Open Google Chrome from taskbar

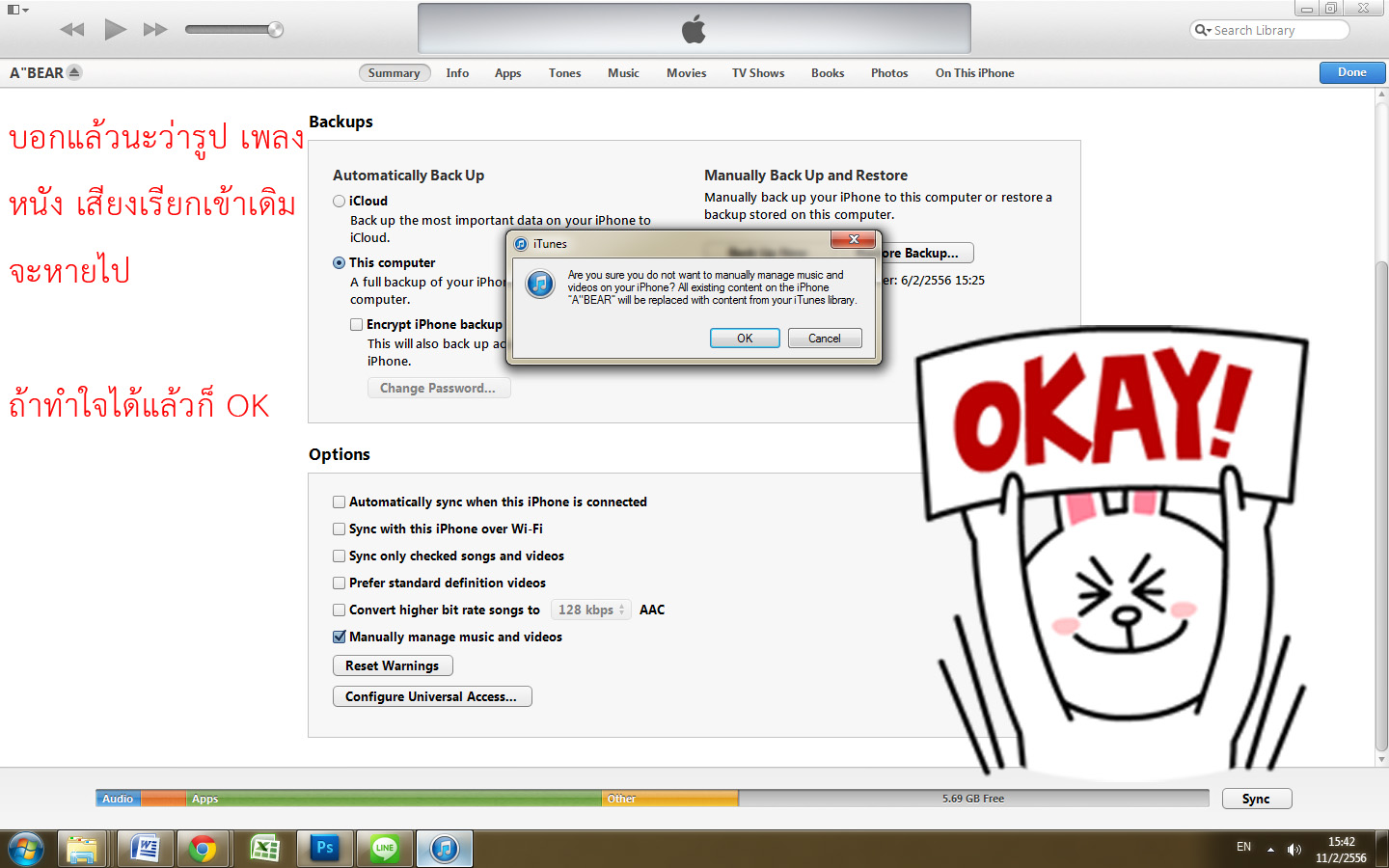203,849
